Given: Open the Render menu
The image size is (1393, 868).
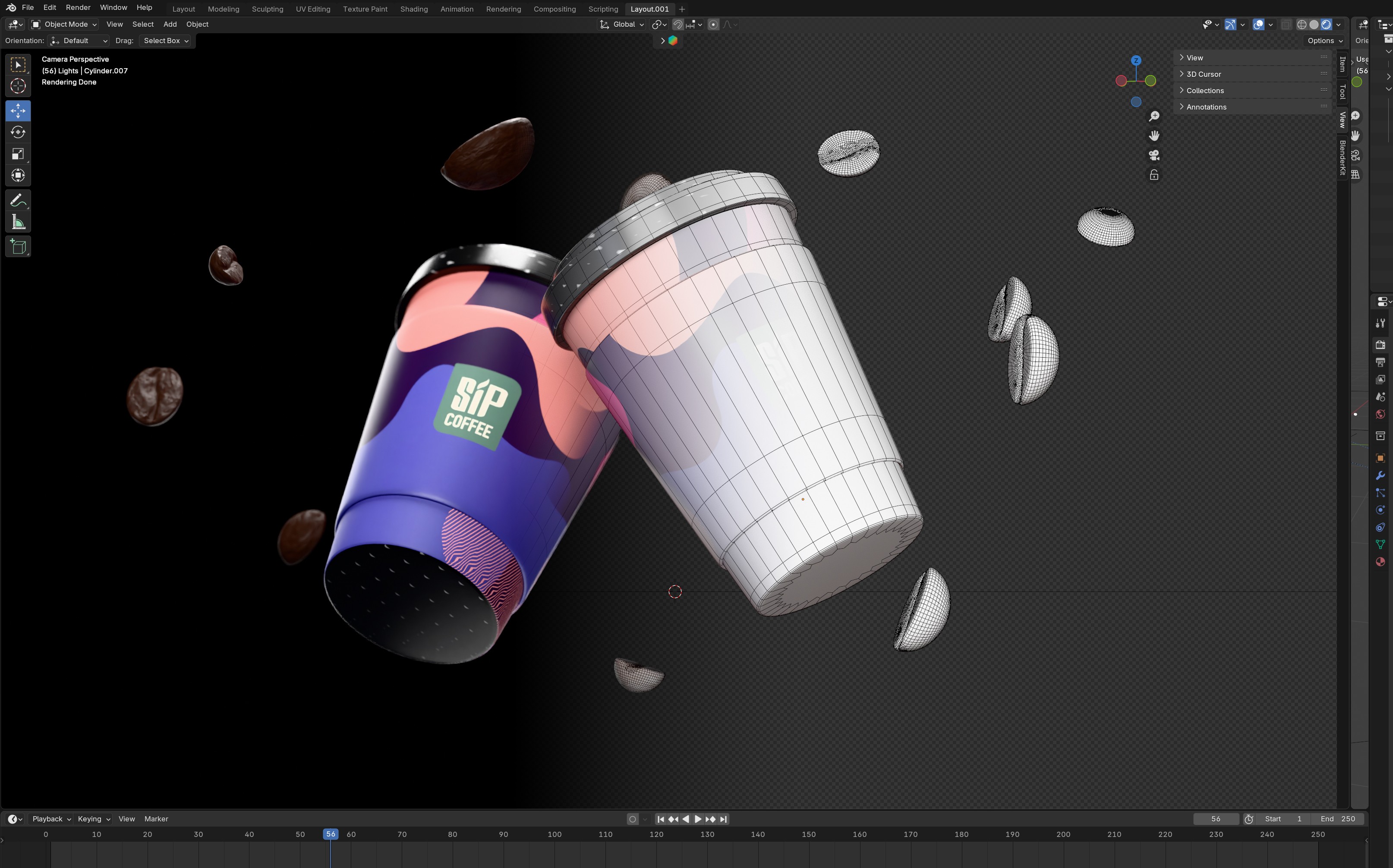Looking at the screenshot, I should tap(78, 7).
